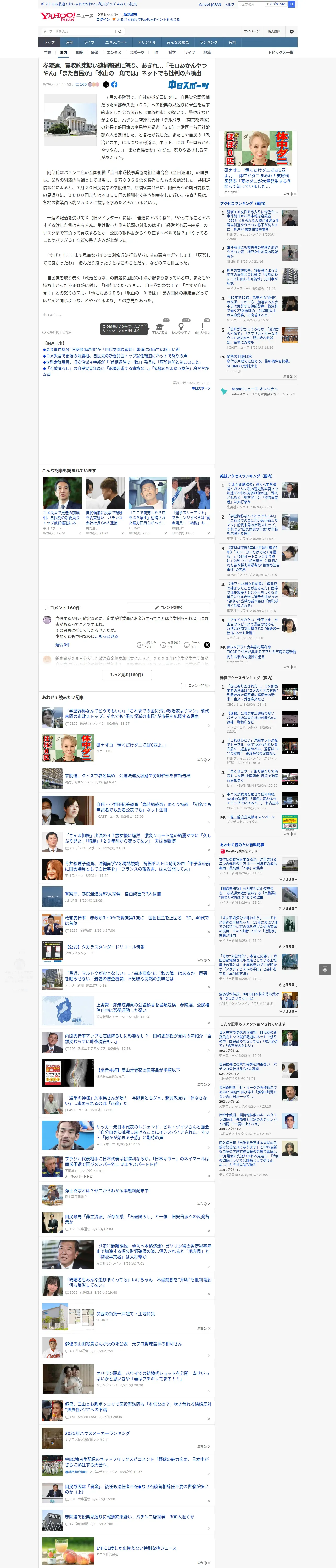Click the コメントを書く button
Image resolution: width=336 pixels, height=1568 pixels.
click(x=168, y=608)
